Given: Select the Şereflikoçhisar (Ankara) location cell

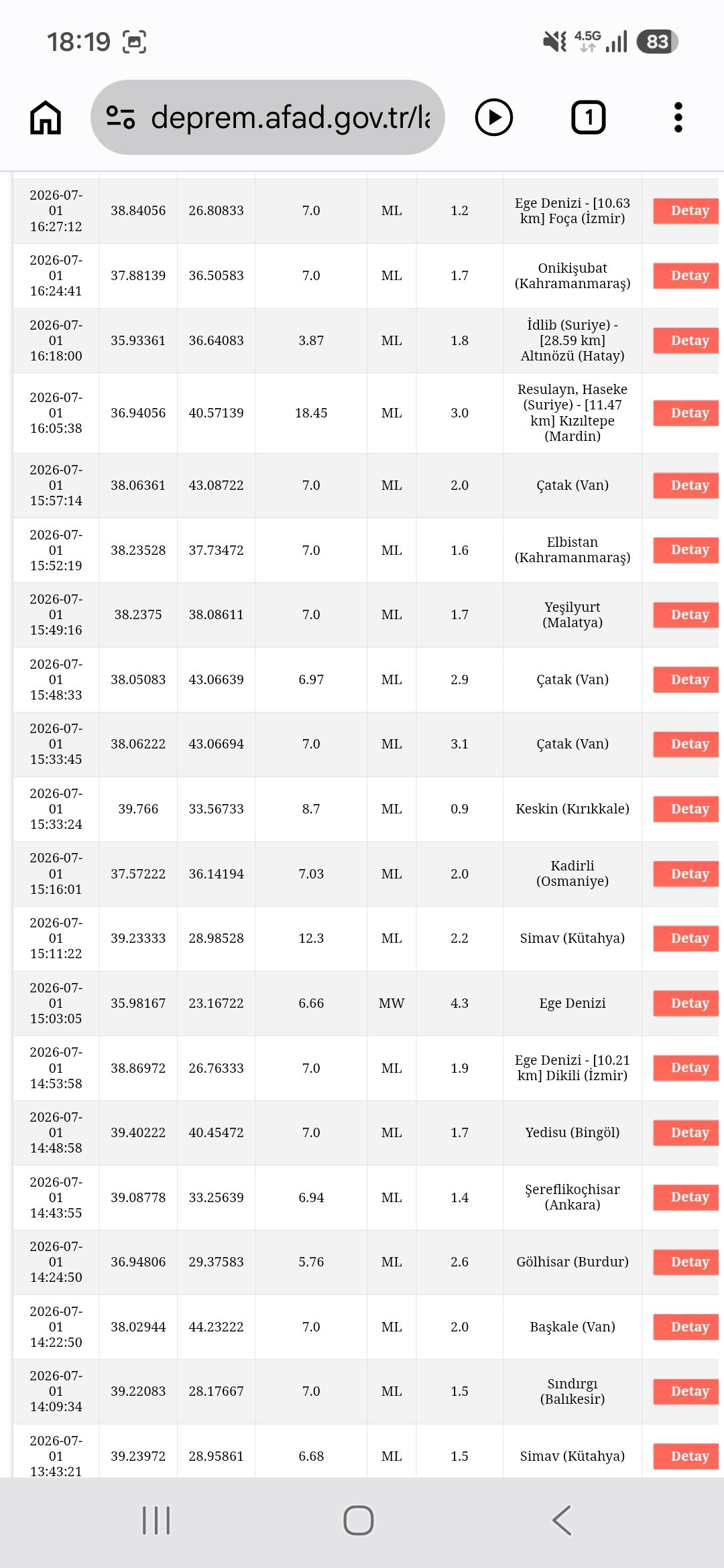Looking at the screenshot, I should (572, 1197).
